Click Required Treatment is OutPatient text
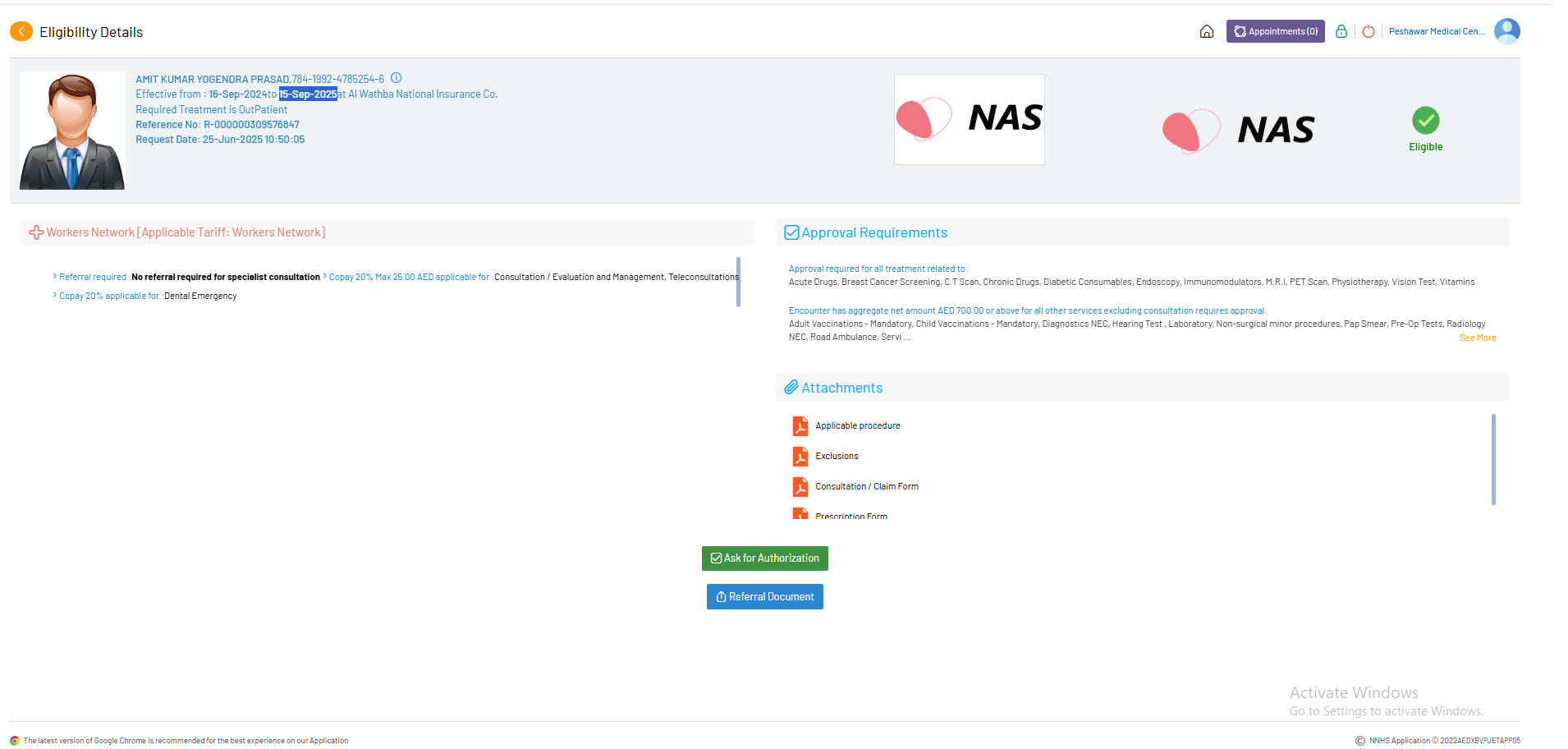The height and width of the screenshot is (749, 1568). (211, 110)
